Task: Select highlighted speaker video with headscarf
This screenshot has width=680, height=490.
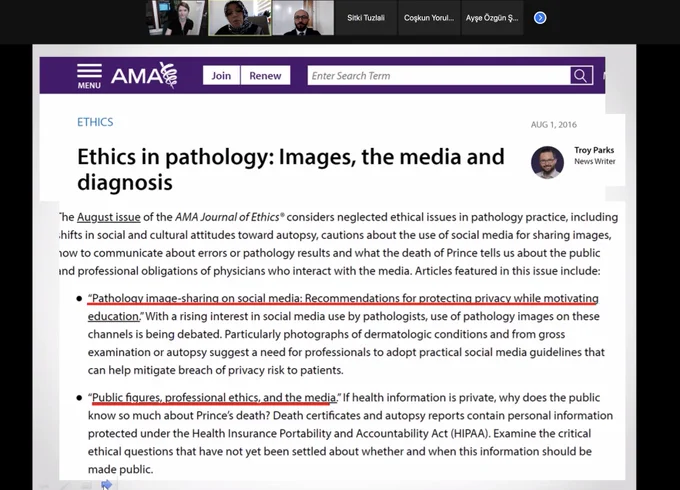Action: (x=240, y=18)
